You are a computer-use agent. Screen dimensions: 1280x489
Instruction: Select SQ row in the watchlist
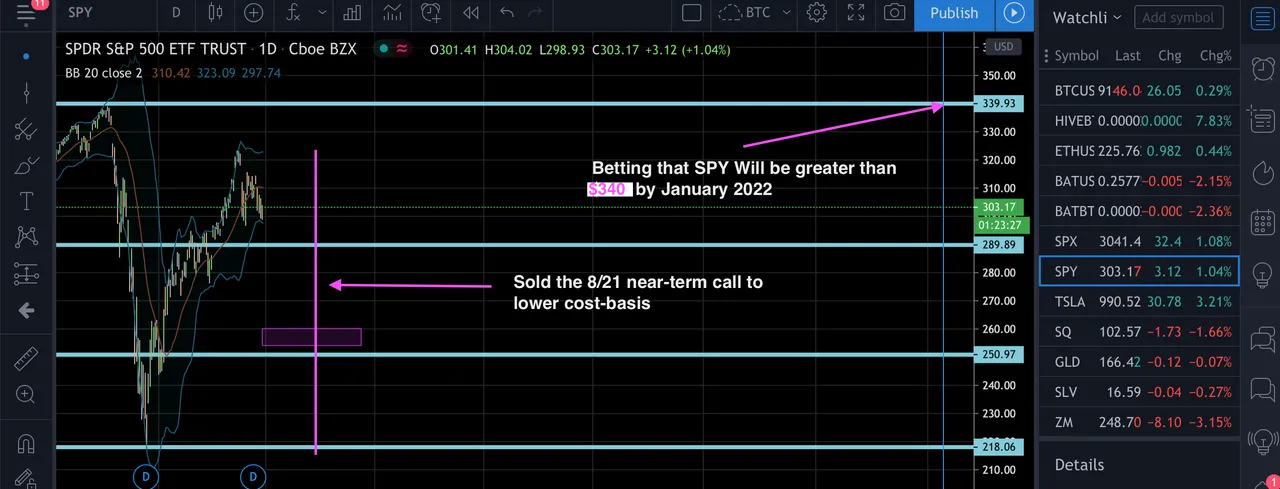pyautogui.click(x=1139, y=331)
